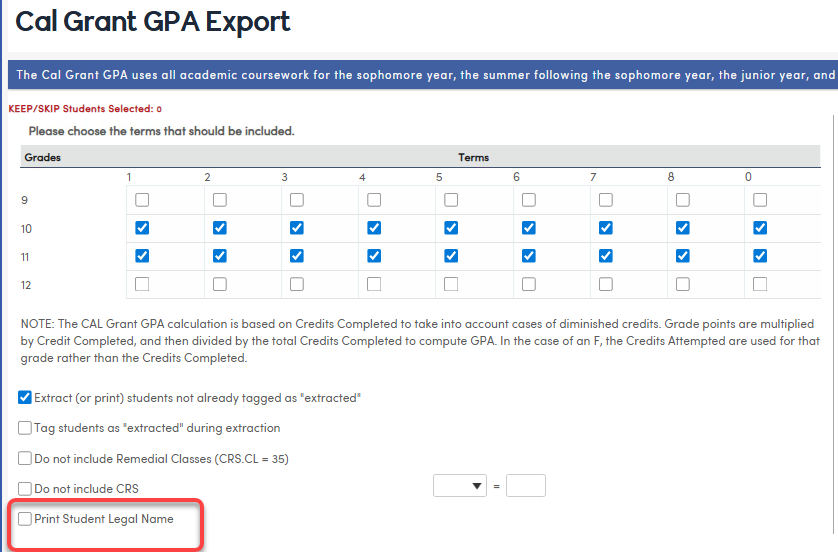
Task: Check grade 12 term 0 checkbox
Action: pyautogui.click(x=760, y=284)
